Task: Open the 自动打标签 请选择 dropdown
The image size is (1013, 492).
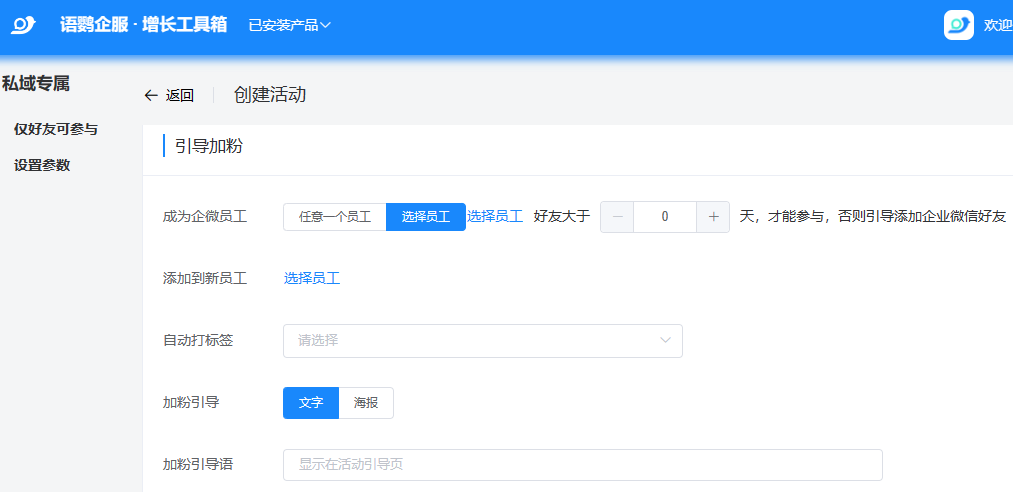Action: (x=483, y=341)
